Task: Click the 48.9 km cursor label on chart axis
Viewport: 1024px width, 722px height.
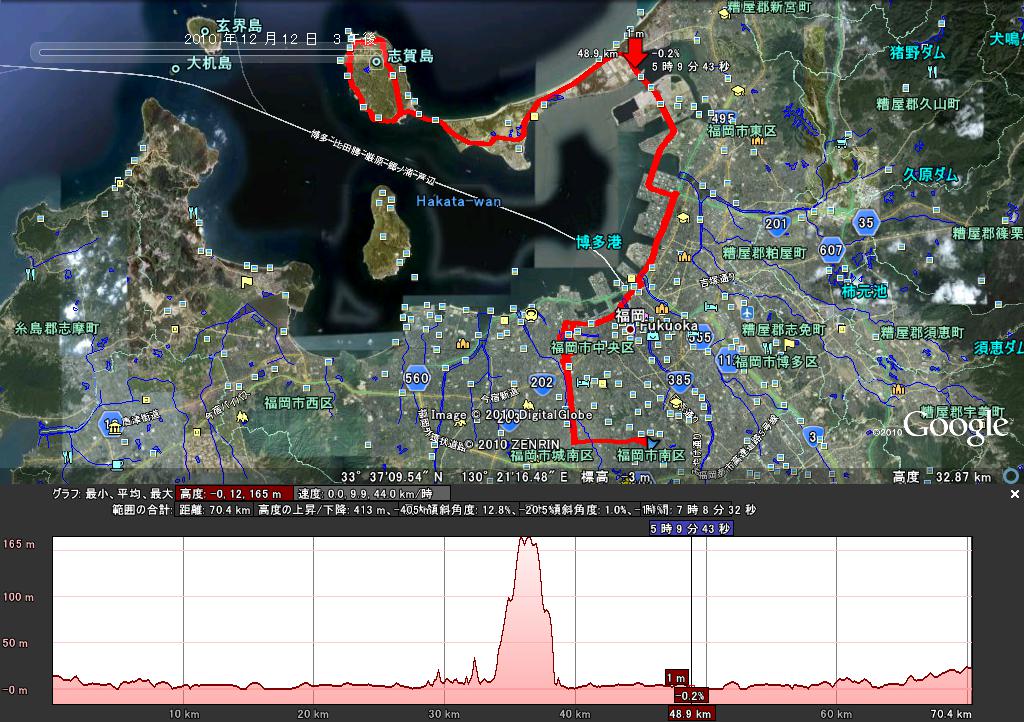Action: point(690,714)
